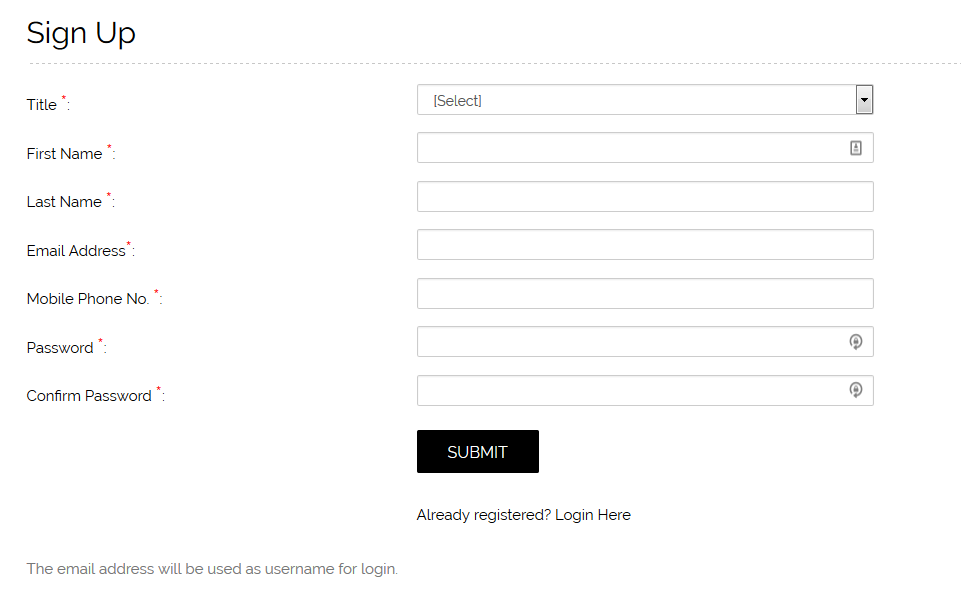The height and width of the screenshot is (605, 961).
Task: Select the Email Address input box
Action: pyautogui.click(x=645, y=245)
